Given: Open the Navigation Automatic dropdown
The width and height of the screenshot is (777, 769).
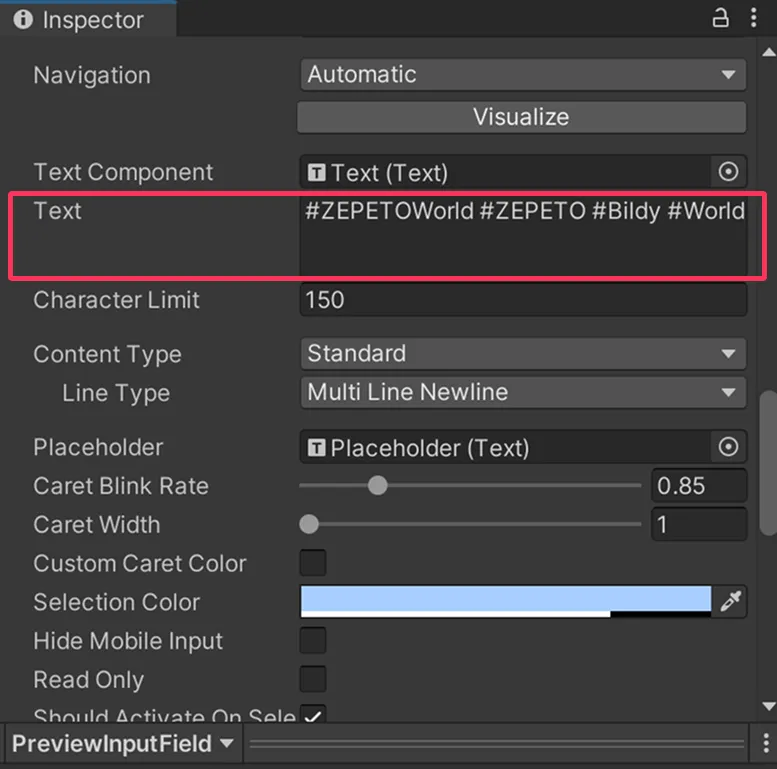Looking at the screenshot, I should click(x=523, y=75).
